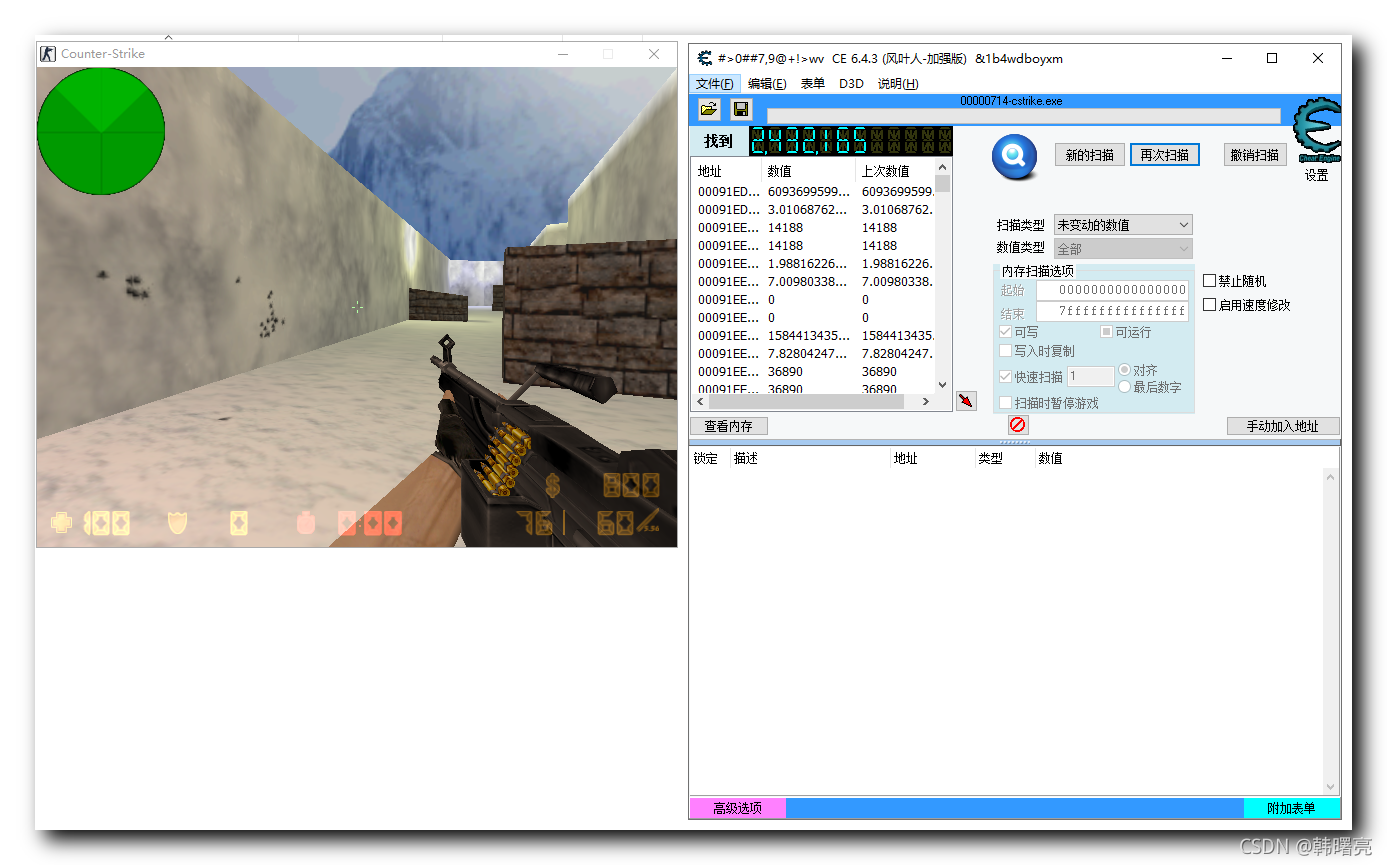Click the quick scan alignment value field

pyautogui.click(x=1091, y=377)
